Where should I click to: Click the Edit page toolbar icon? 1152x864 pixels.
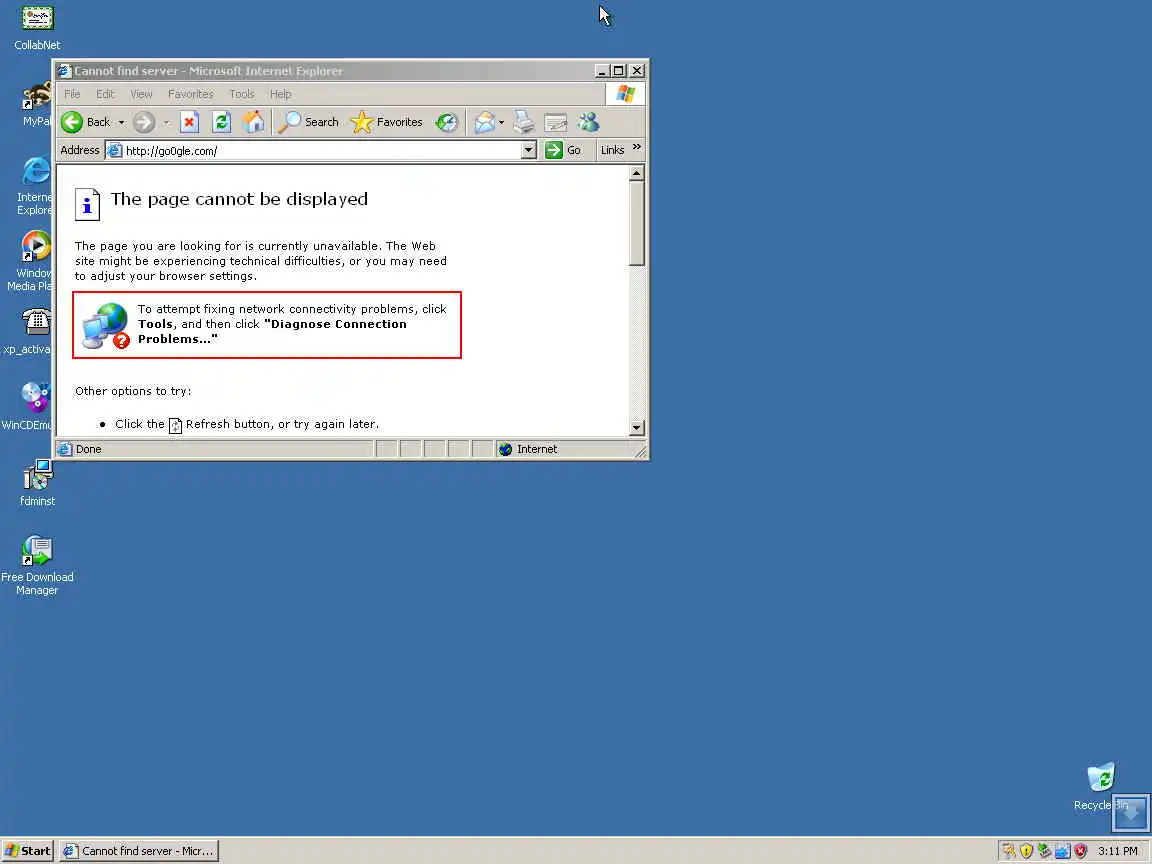coord(555,122)
